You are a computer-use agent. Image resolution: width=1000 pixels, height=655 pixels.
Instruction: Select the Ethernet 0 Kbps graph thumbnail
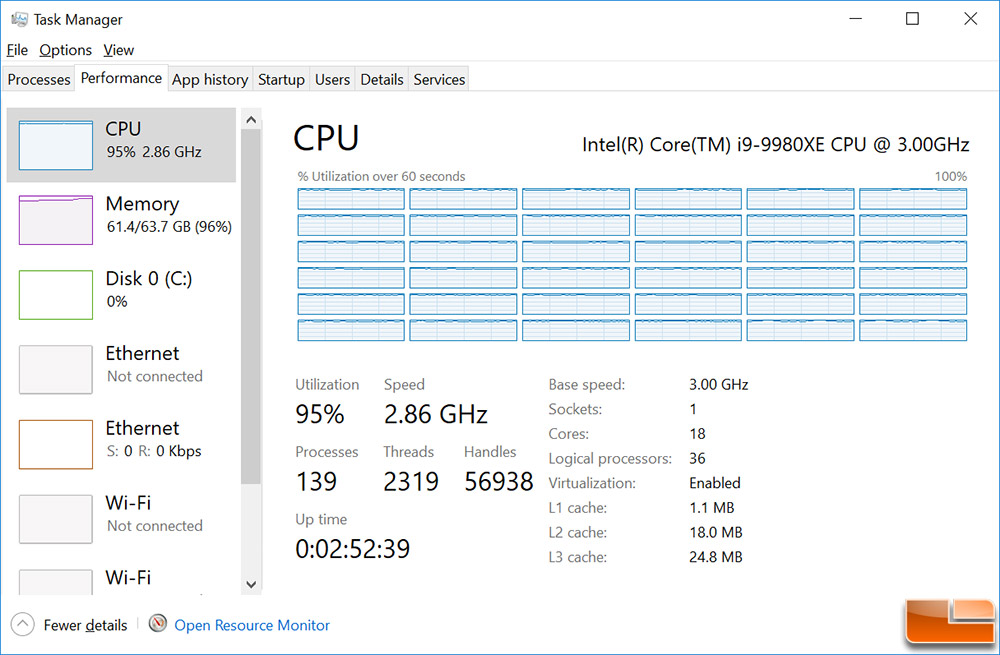(x=56, y=444)
